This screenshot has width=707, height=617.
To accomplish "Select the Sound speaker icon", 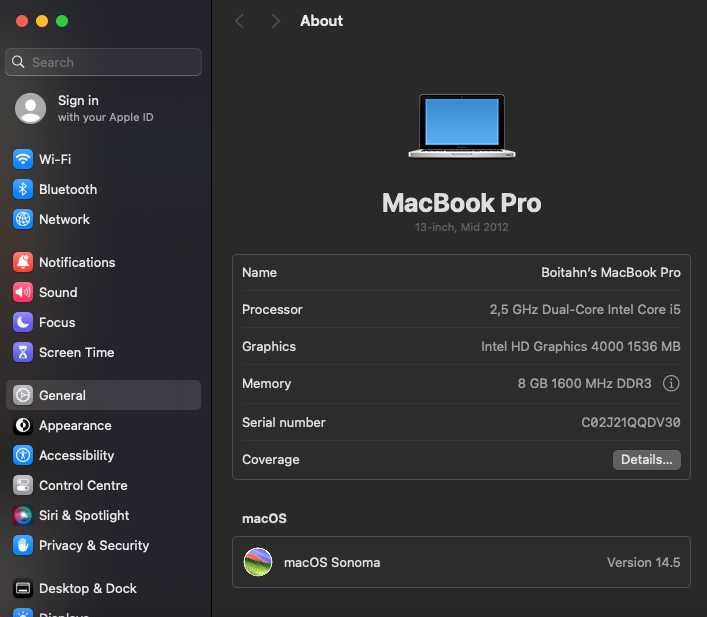I will pyautogui.click(x=23, y=292).
